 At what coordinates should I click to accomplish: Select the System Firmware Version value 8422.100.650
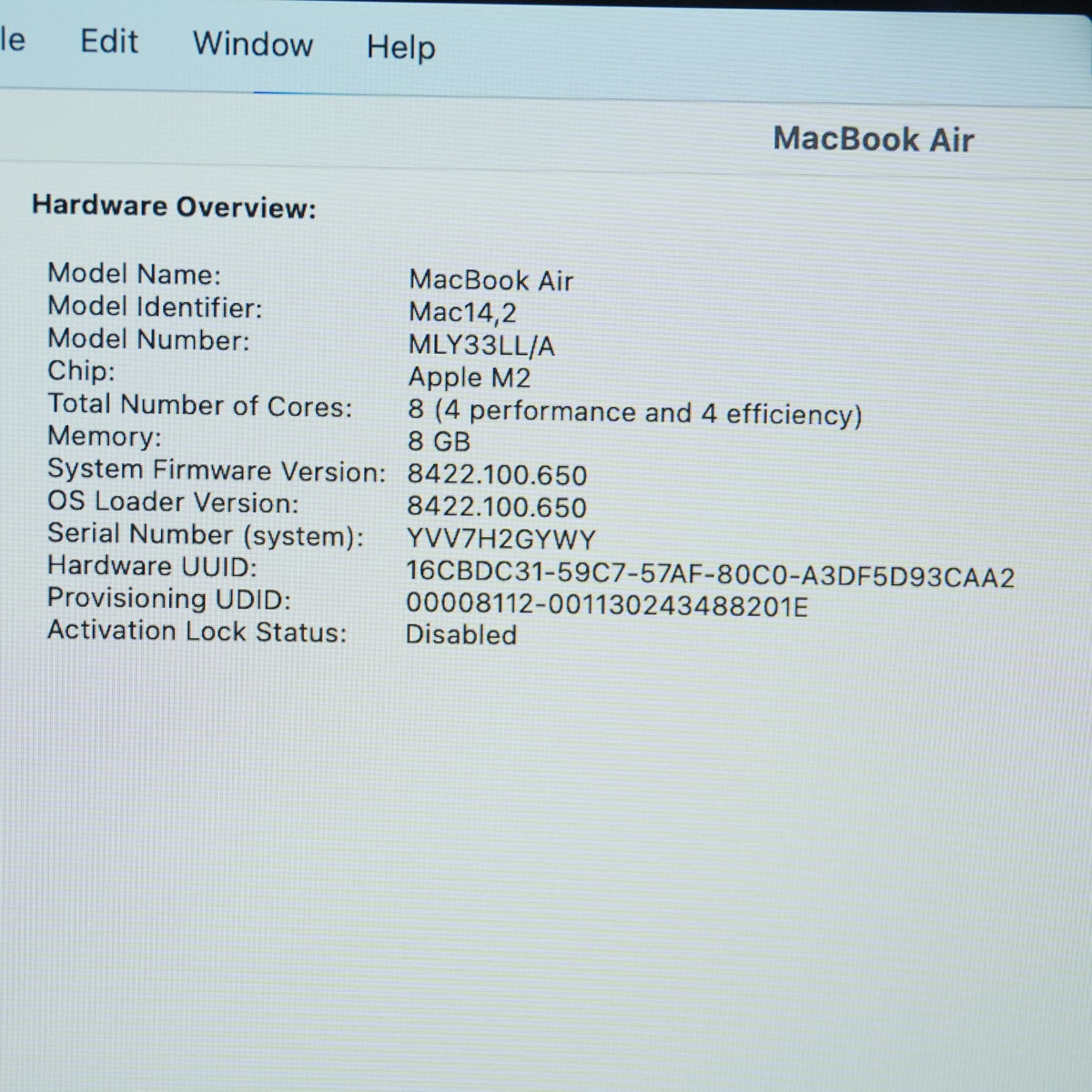coord(497,475)
